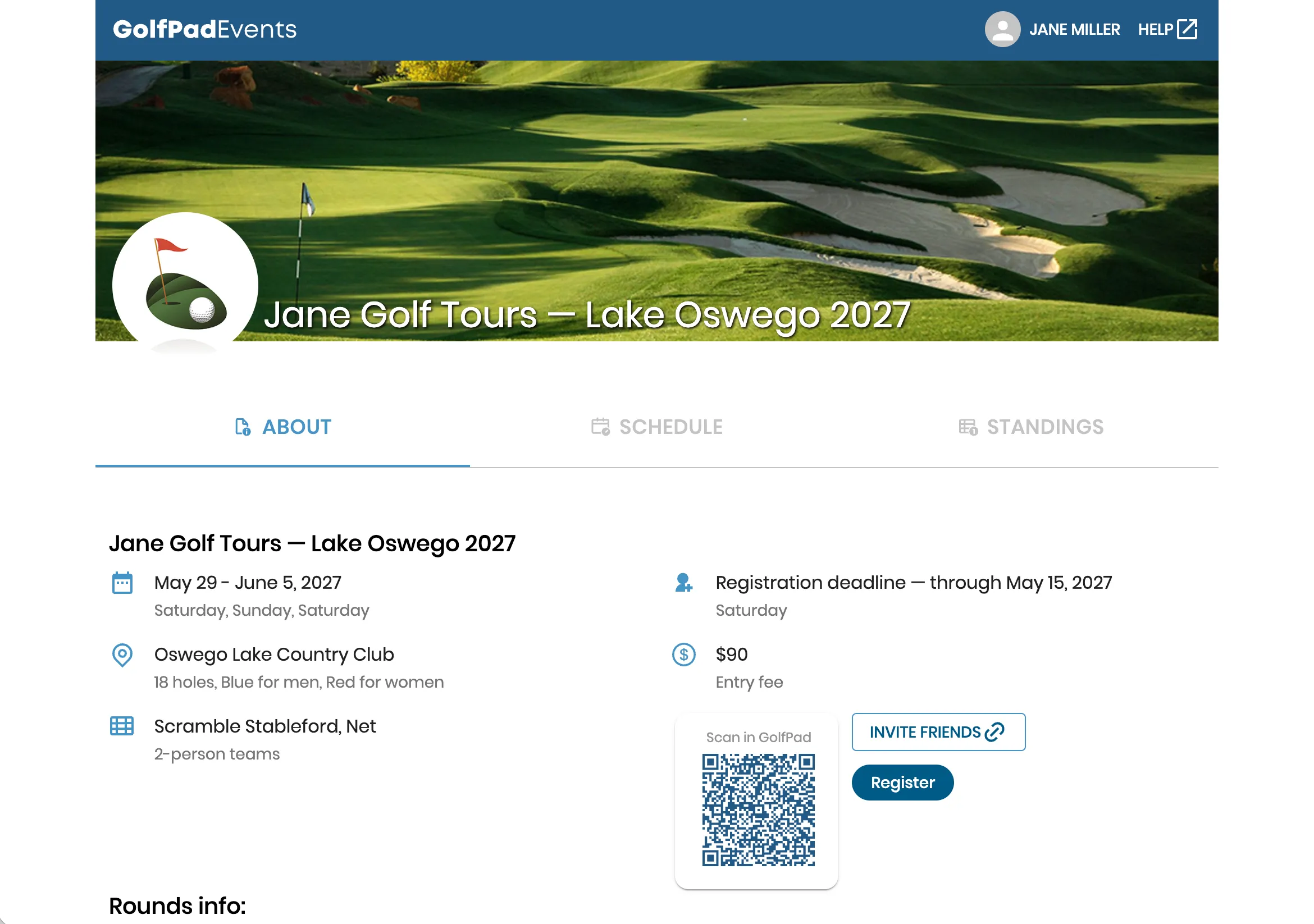Switch to the STANDINGS tab
The height and width of the screenshot is (924, 1314).
click(1032, 427)
